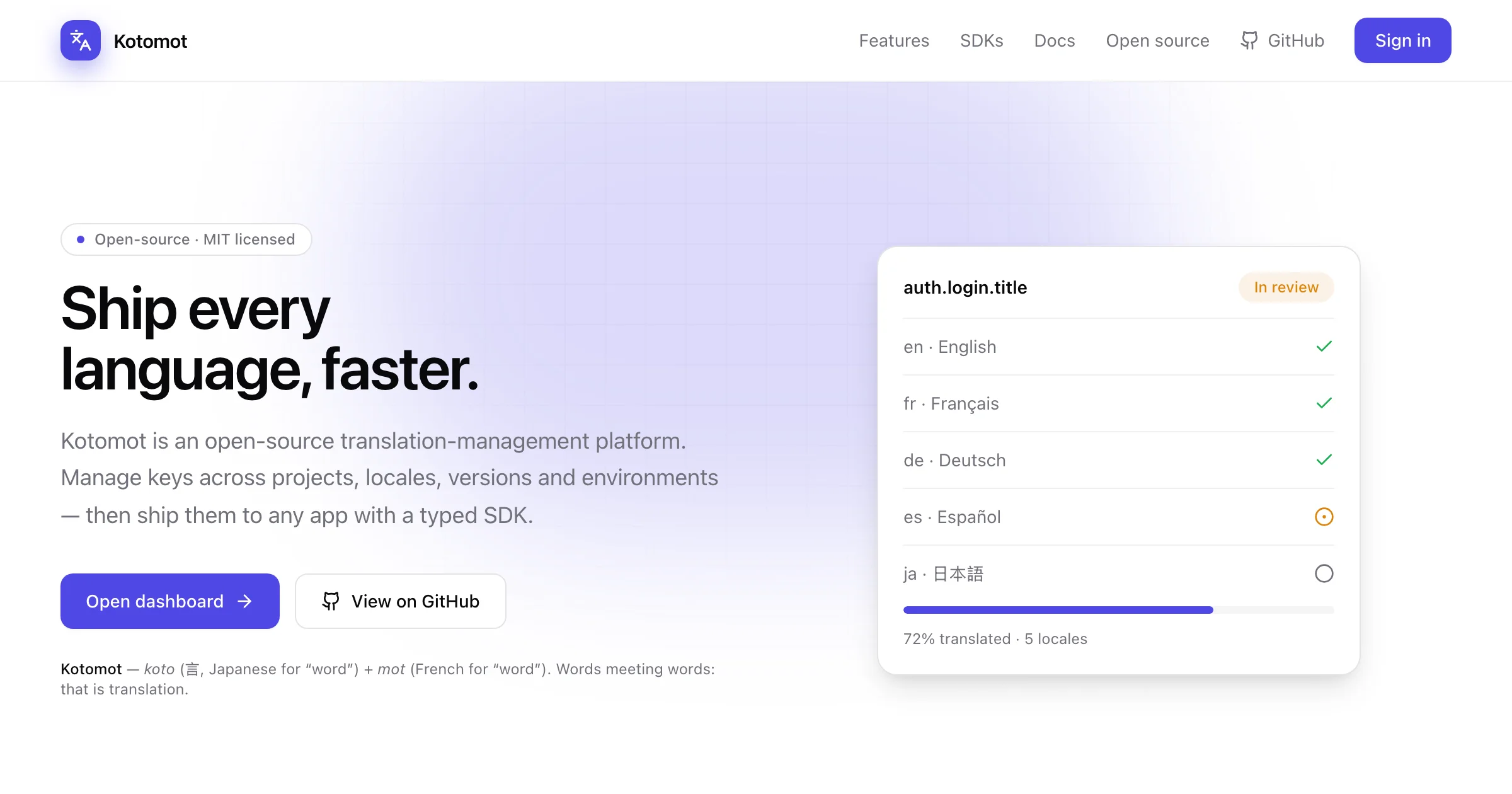
Task: Click the Open-source MIT licensed badge
Action: click(x=186, y=239)
